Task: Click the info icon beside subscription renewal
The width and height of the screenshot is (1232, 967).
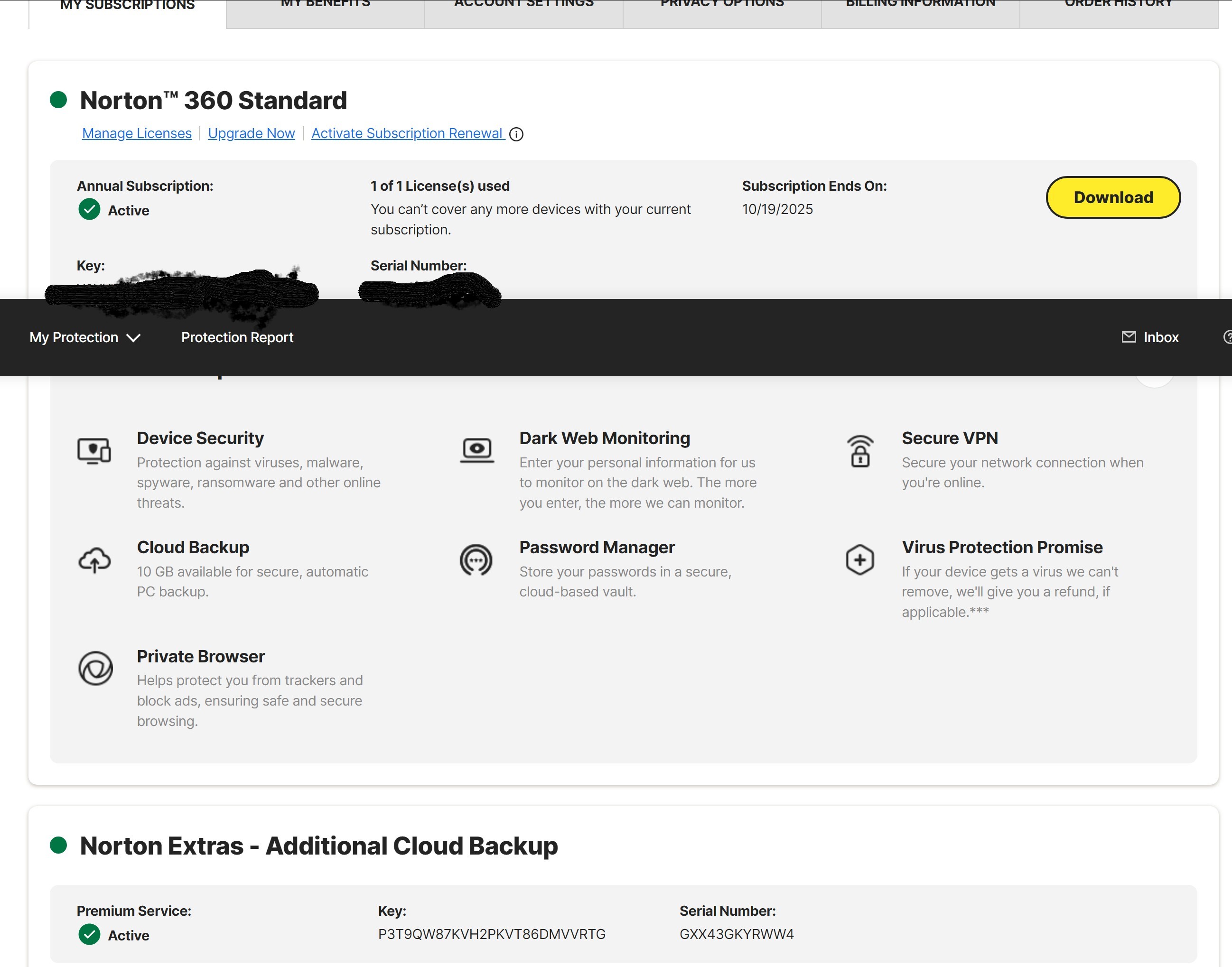Action: (x=516, y=134)
